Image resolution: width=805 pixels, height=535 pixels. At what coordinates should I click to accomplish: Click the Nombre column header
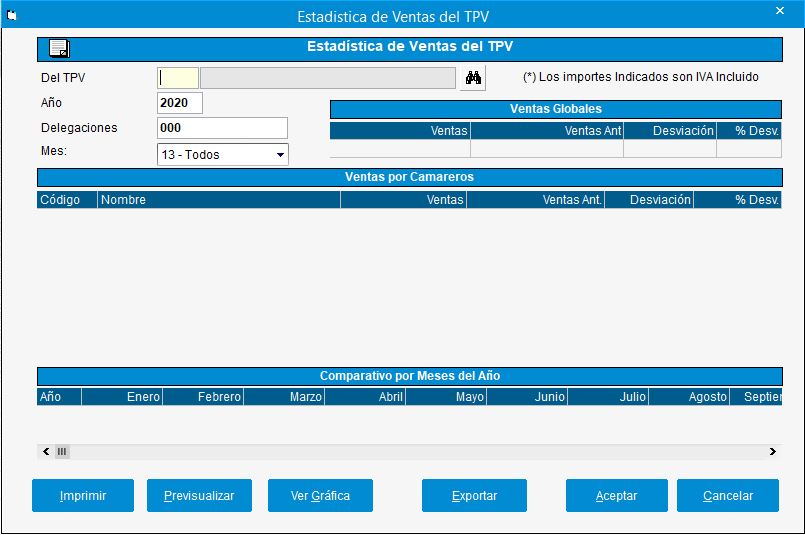[x=219, y=200]
